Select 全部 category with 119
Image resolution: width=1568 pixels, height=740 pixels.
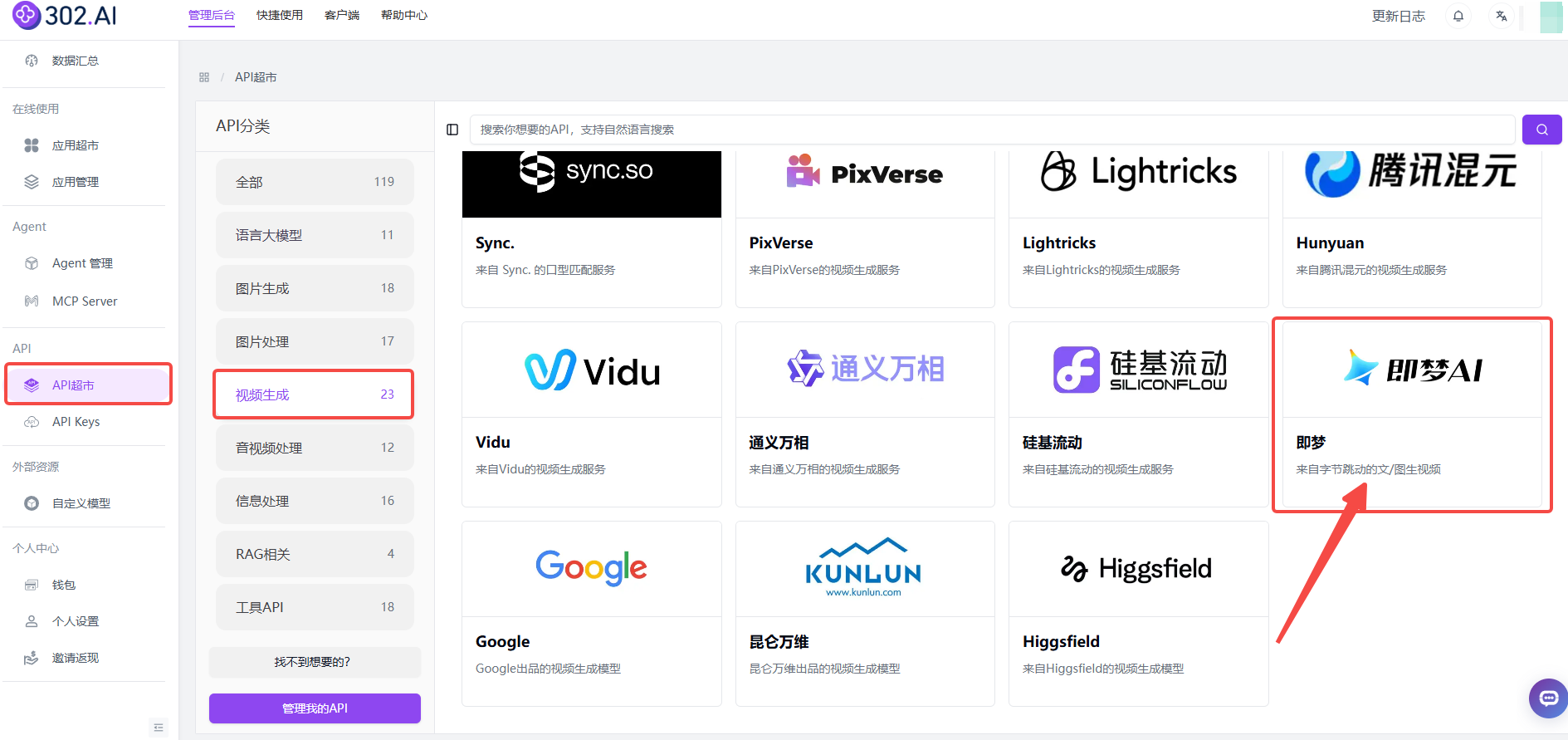pyautogui.click(x=315, y=182)
